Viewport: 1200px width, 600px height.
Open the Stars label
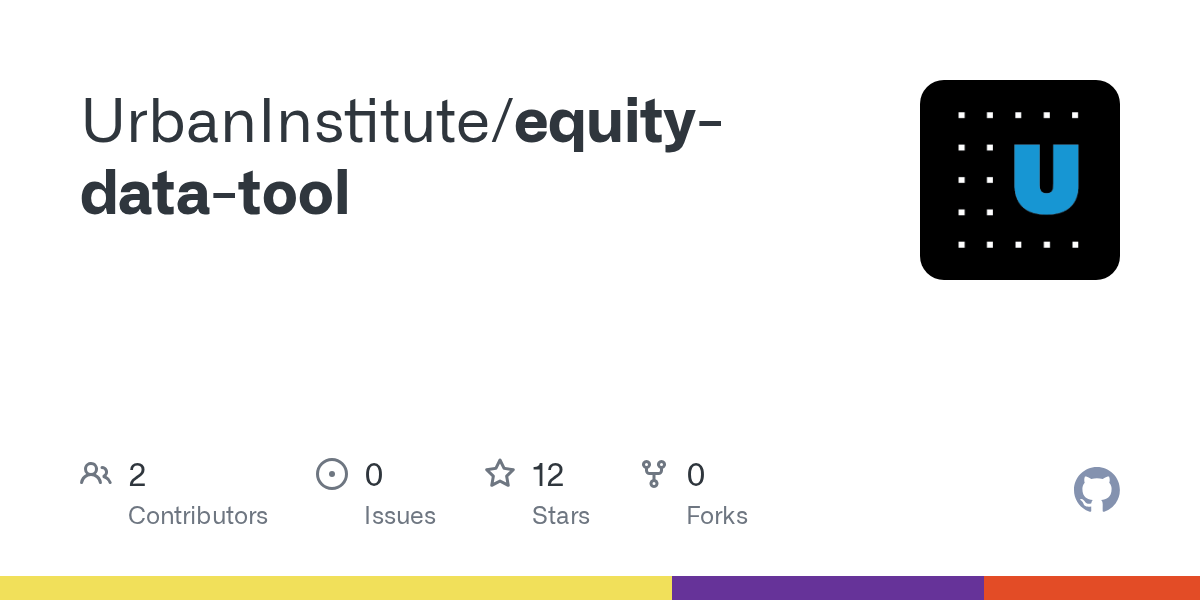pos(561,516)
